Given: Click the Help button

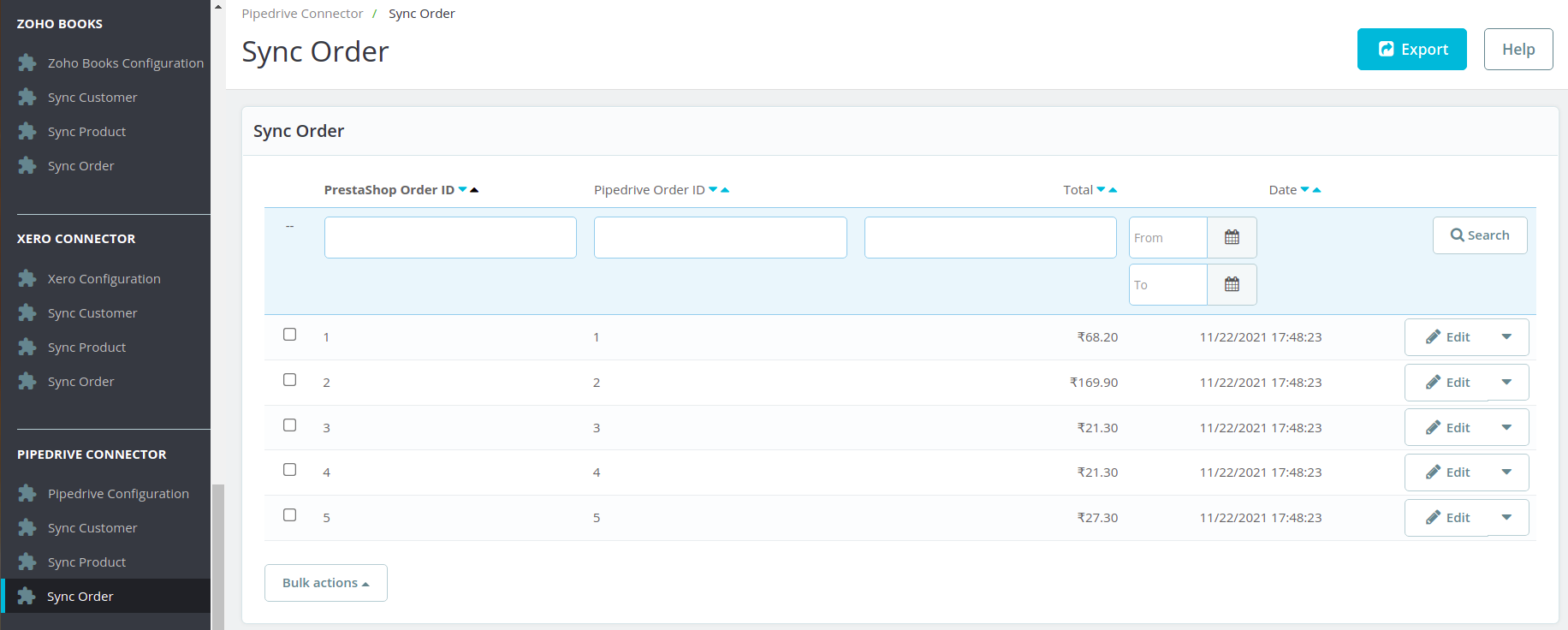Looking at the screenshot, I should pyautogui.click(x=1518, y=50).
